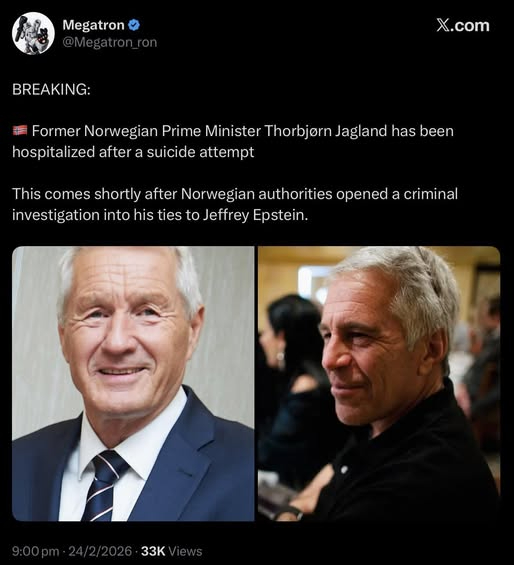This screenshot has height=565, width=514.
Task: View the 33K view count
Action: (153, 551)
